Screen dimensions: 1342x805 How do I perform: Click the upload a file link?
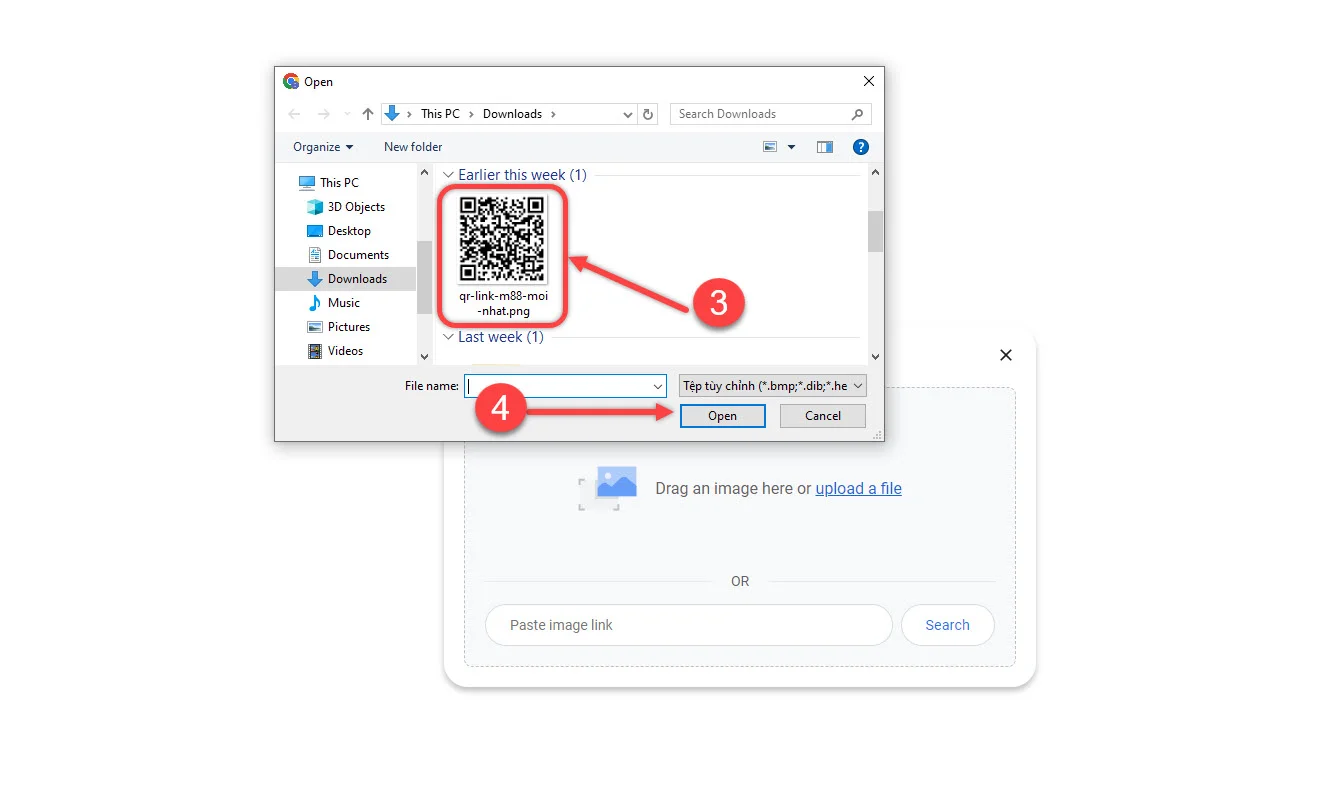point(858,489)
